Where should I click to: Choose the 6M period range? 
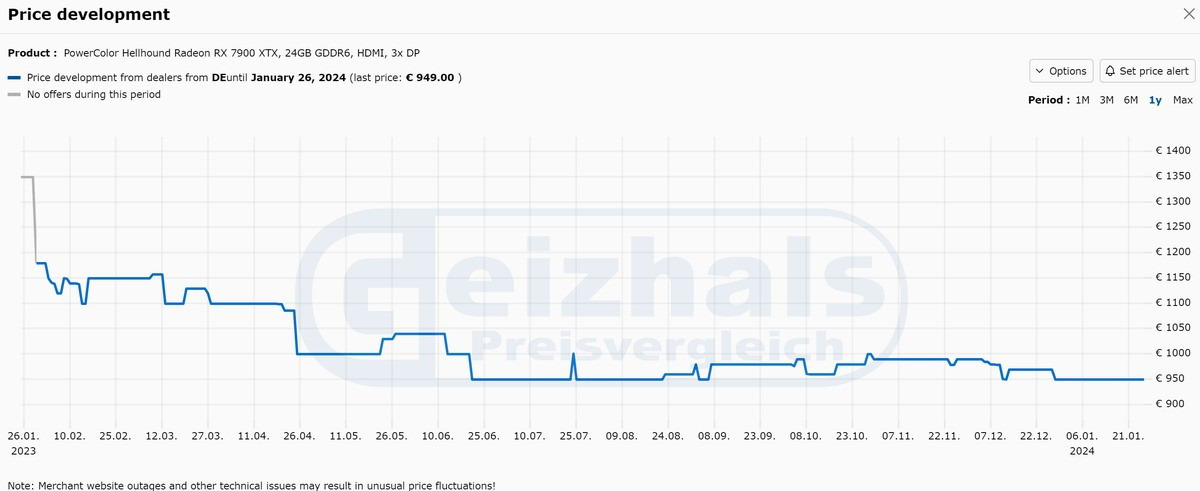click(x=1131, y=100)
